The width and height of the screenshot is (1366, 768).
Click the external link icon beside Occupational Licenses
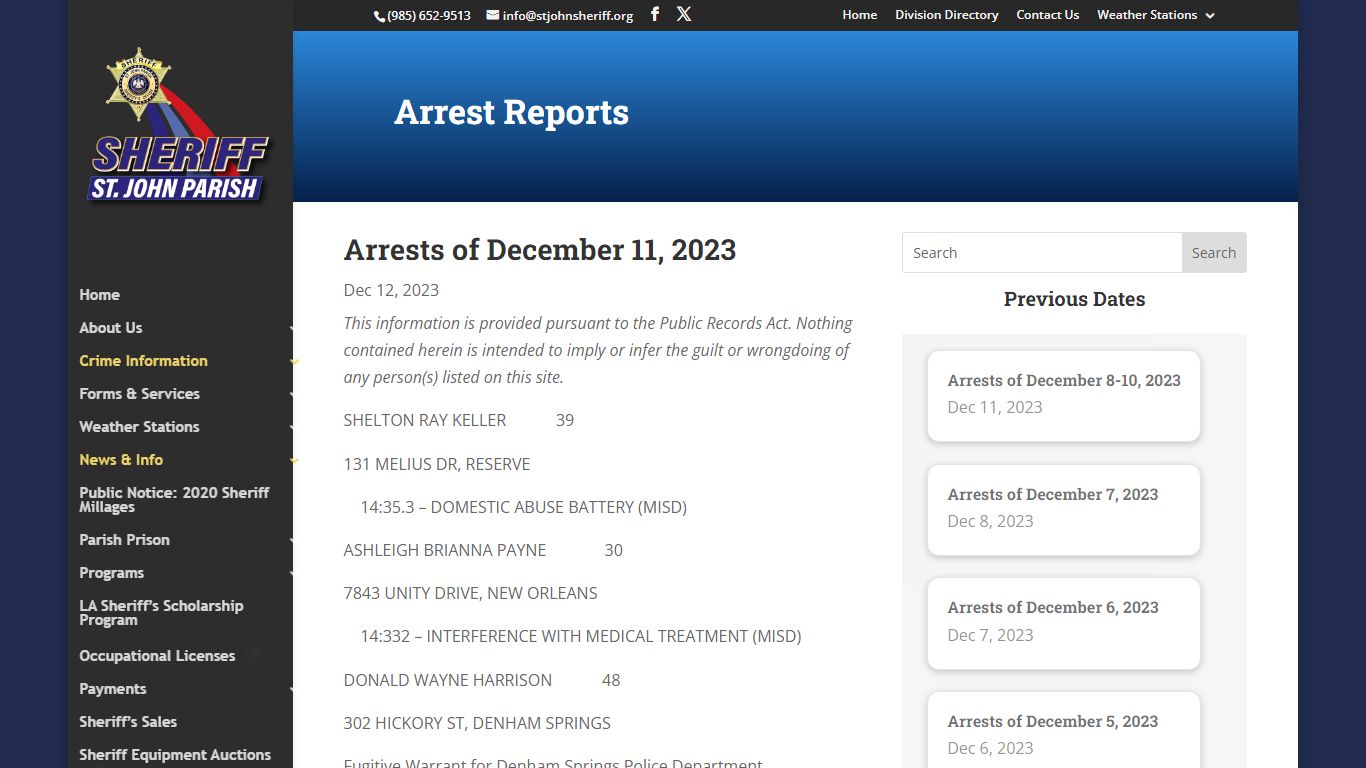coord(253,653)
